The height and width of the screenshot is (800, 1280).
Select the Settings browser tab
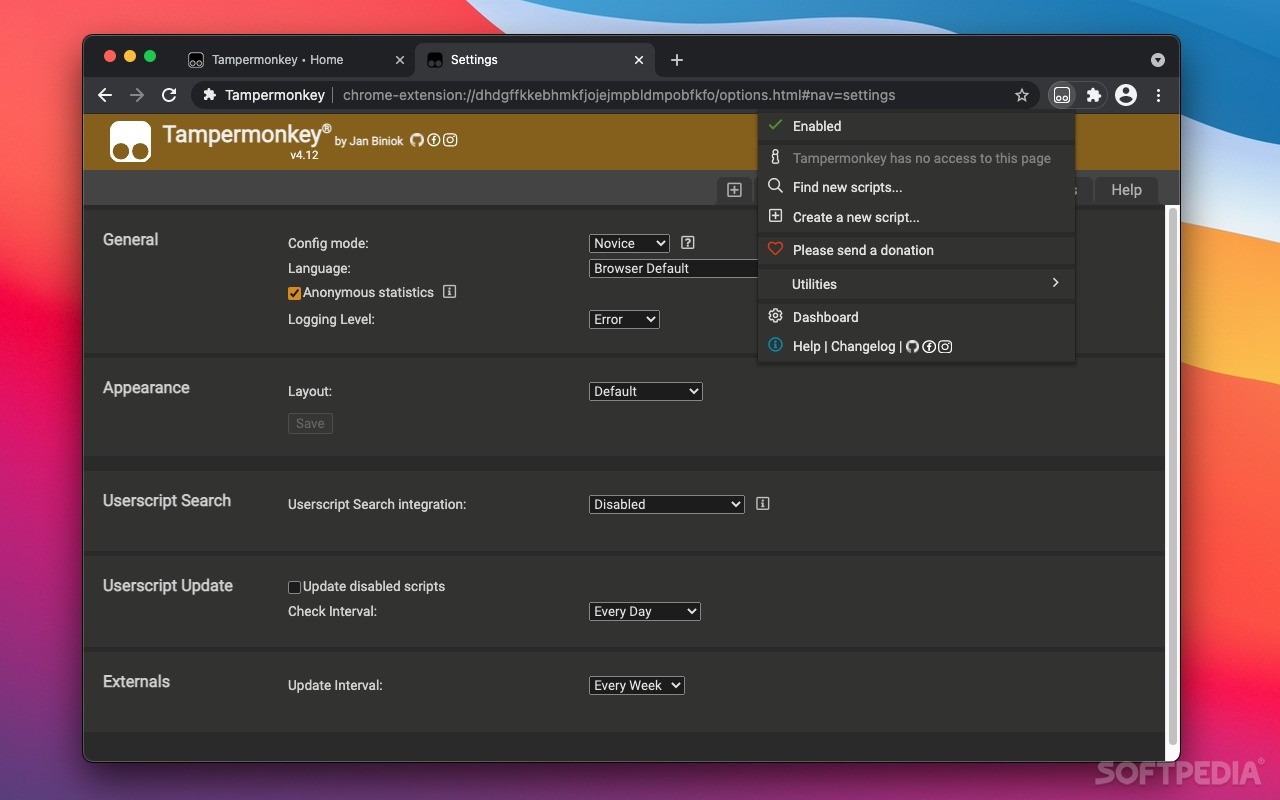[x=536, y=60]
